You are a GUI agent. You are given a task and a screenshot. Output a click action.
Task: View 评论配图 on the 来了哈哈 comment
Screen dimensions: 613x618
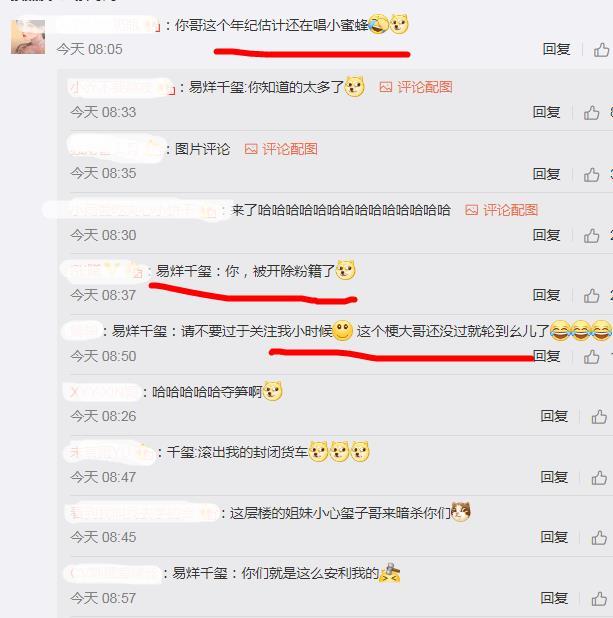(x=501, y=210)
